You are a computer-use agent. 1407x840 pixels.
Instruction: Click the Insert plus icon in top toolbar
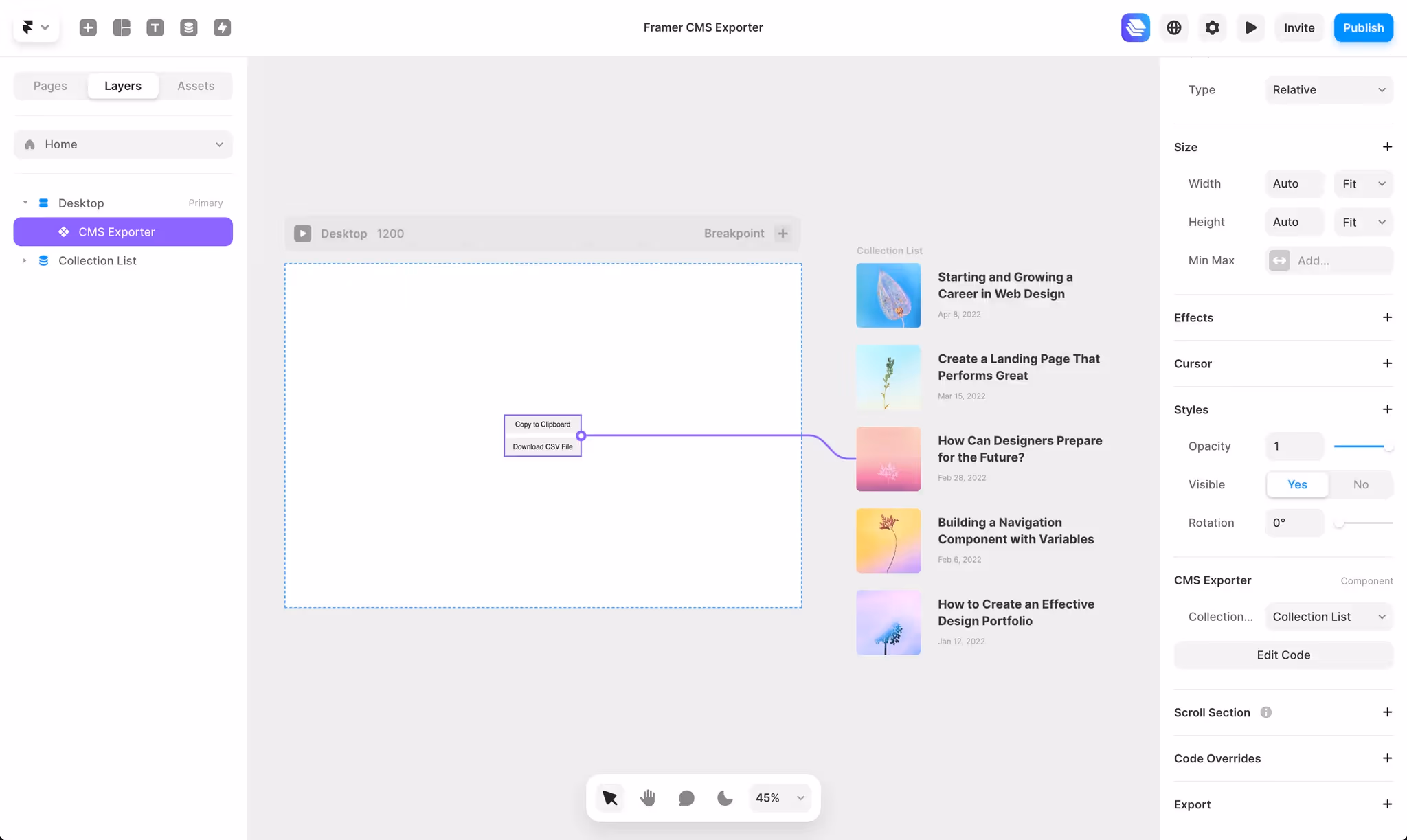[x=88, y=27]
